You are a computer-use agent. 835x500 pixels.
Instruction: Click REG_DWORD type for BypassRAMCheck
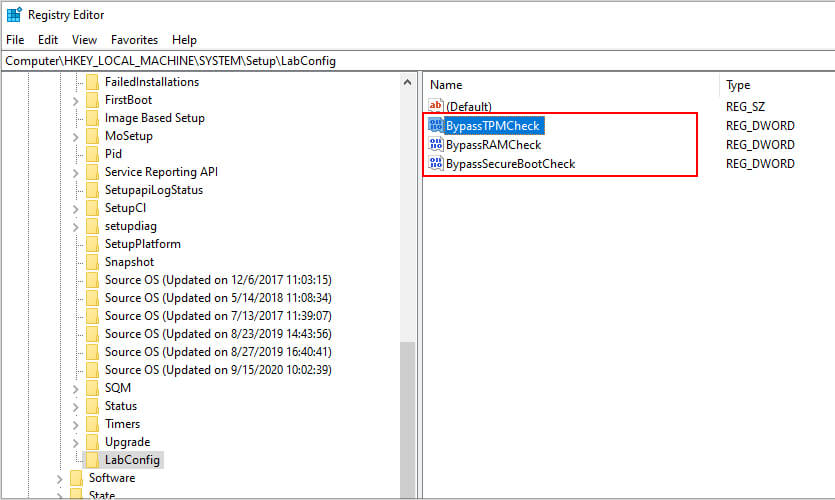760,145
